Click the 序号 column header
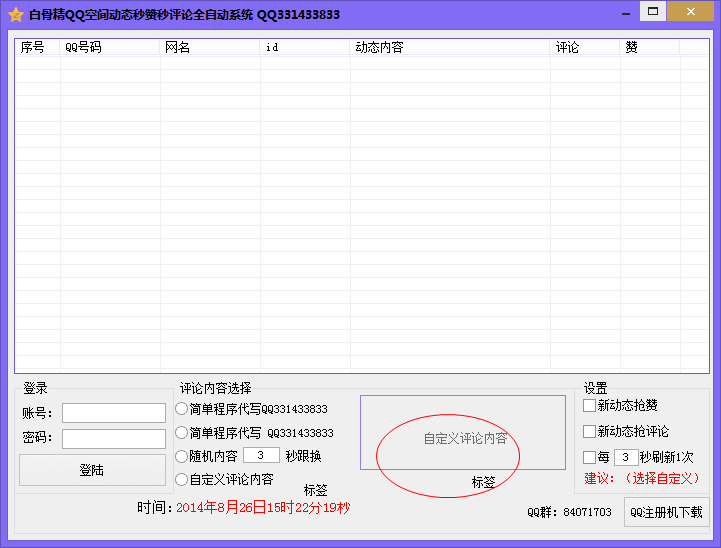Screen dimensions: 721x548 tap(37, 47)
